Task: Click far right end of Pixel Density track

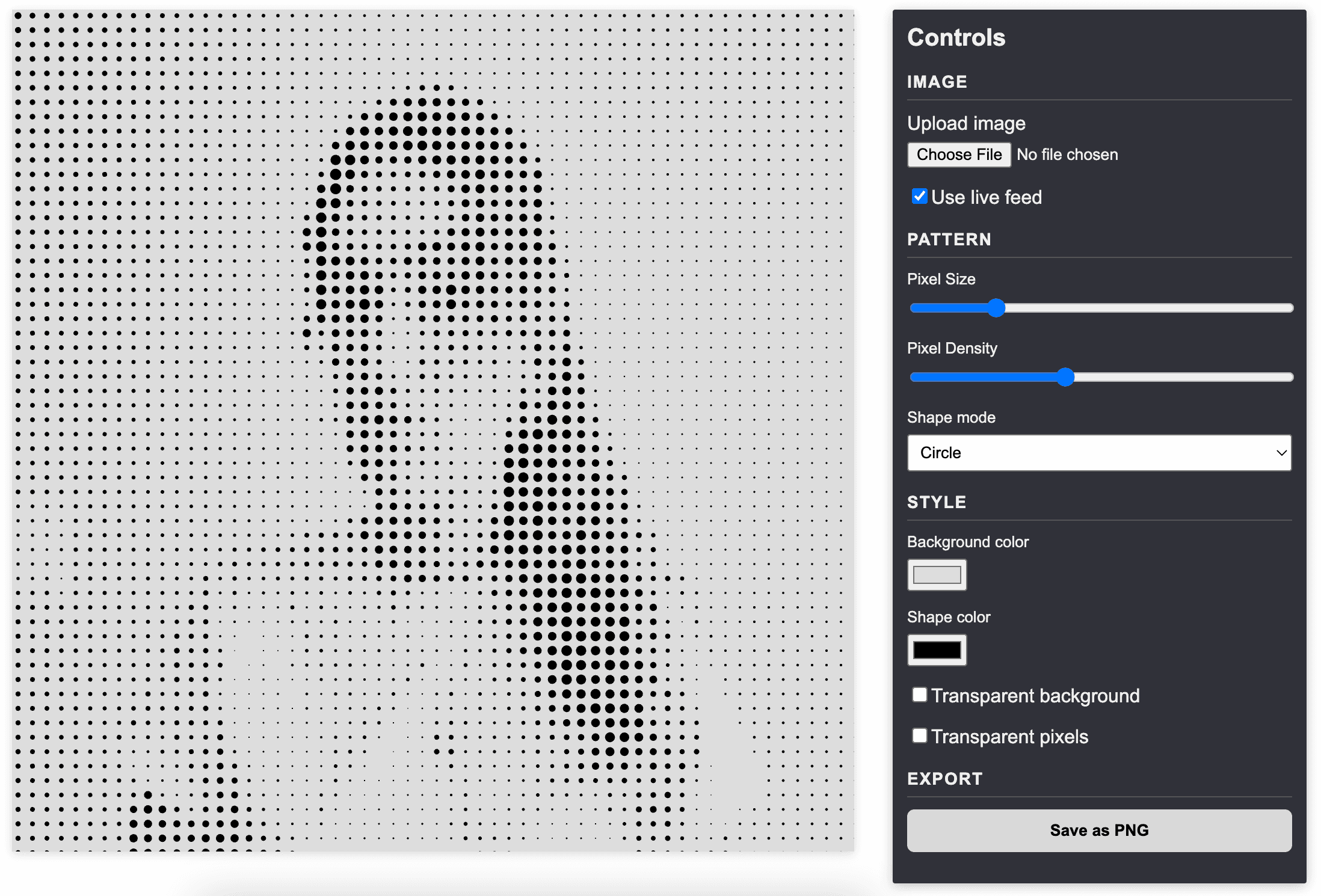Action: [1289, 377]
